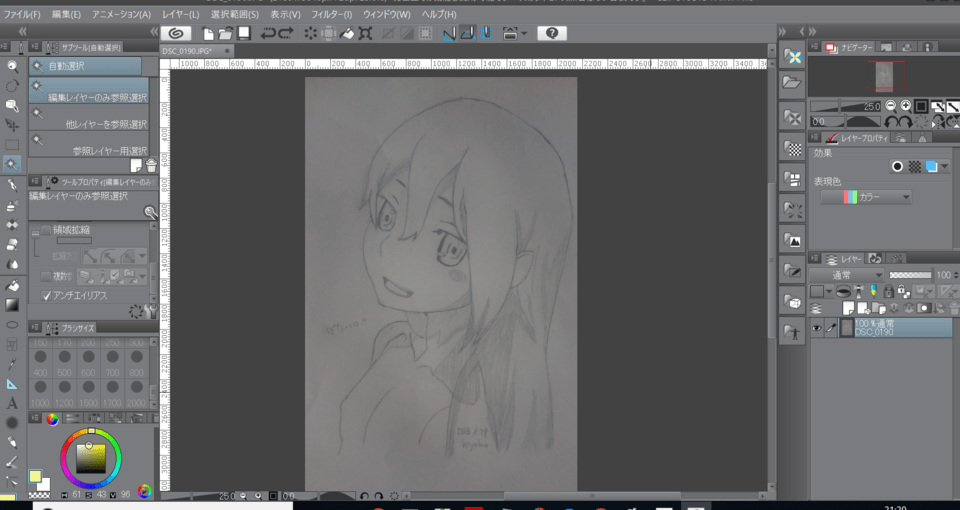
Task: Enable the アンチエイリアス checkbox
Action: [x=46, y=296]
